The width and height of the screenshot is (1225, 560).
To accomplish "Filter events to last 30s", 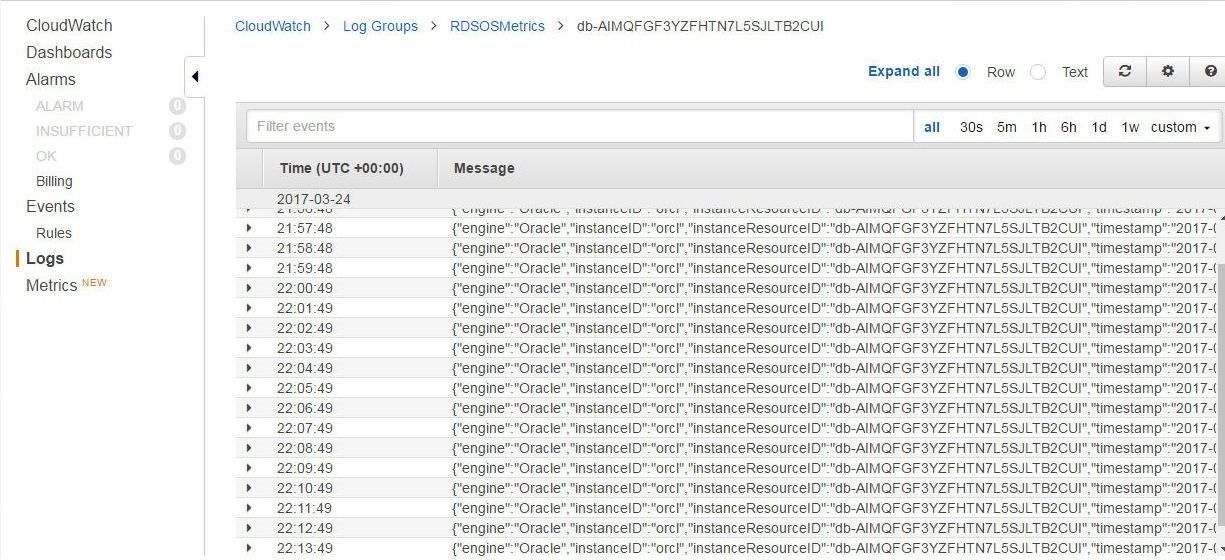I will (971, 127).
